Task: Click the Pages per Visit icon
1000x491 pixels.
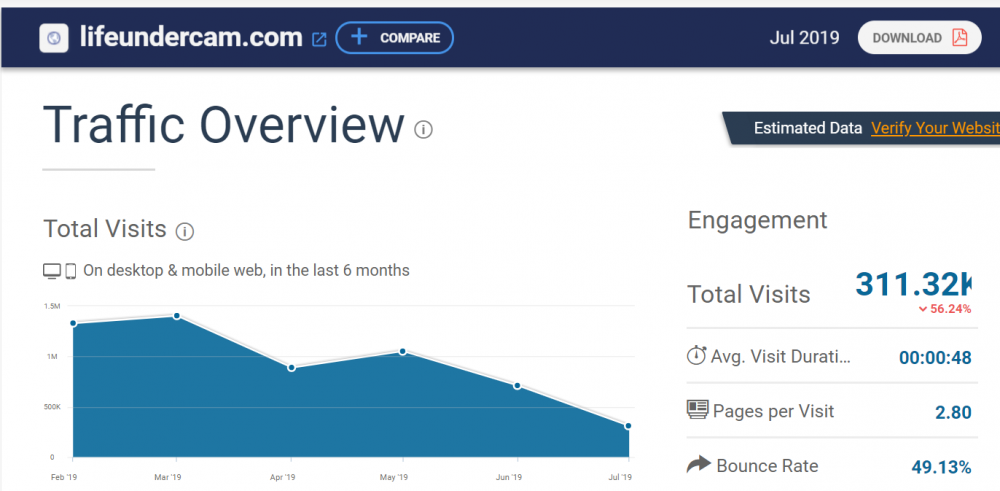Action: point(697,410)
